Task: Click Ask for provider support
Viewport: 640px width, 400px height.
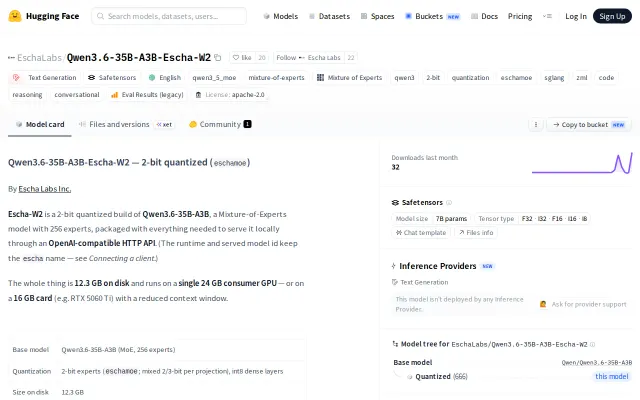Action: (x=583, y=304)
